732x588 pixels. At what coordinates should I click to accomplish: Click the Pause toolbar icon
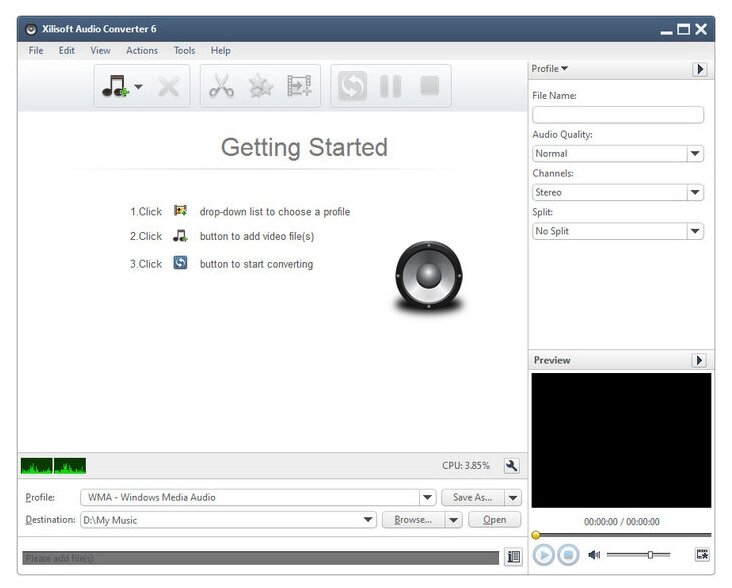390,86
